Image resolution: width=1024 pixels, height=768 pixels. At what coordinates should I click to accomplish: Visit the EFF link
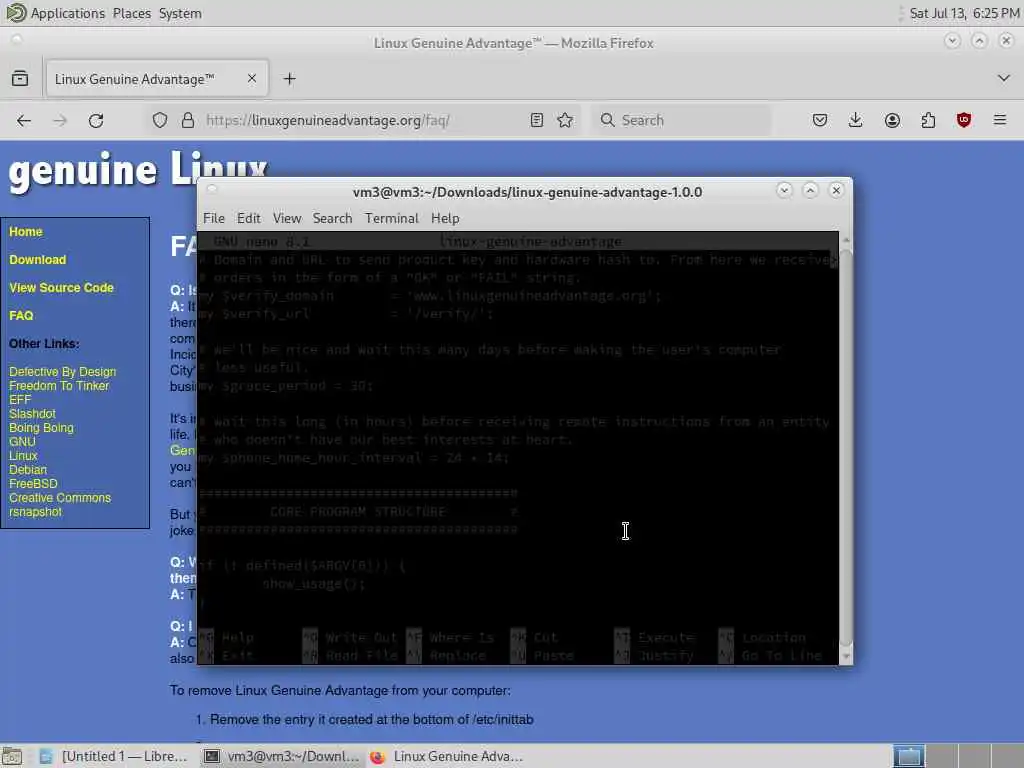pyautogui.click(x=20, y=400)
